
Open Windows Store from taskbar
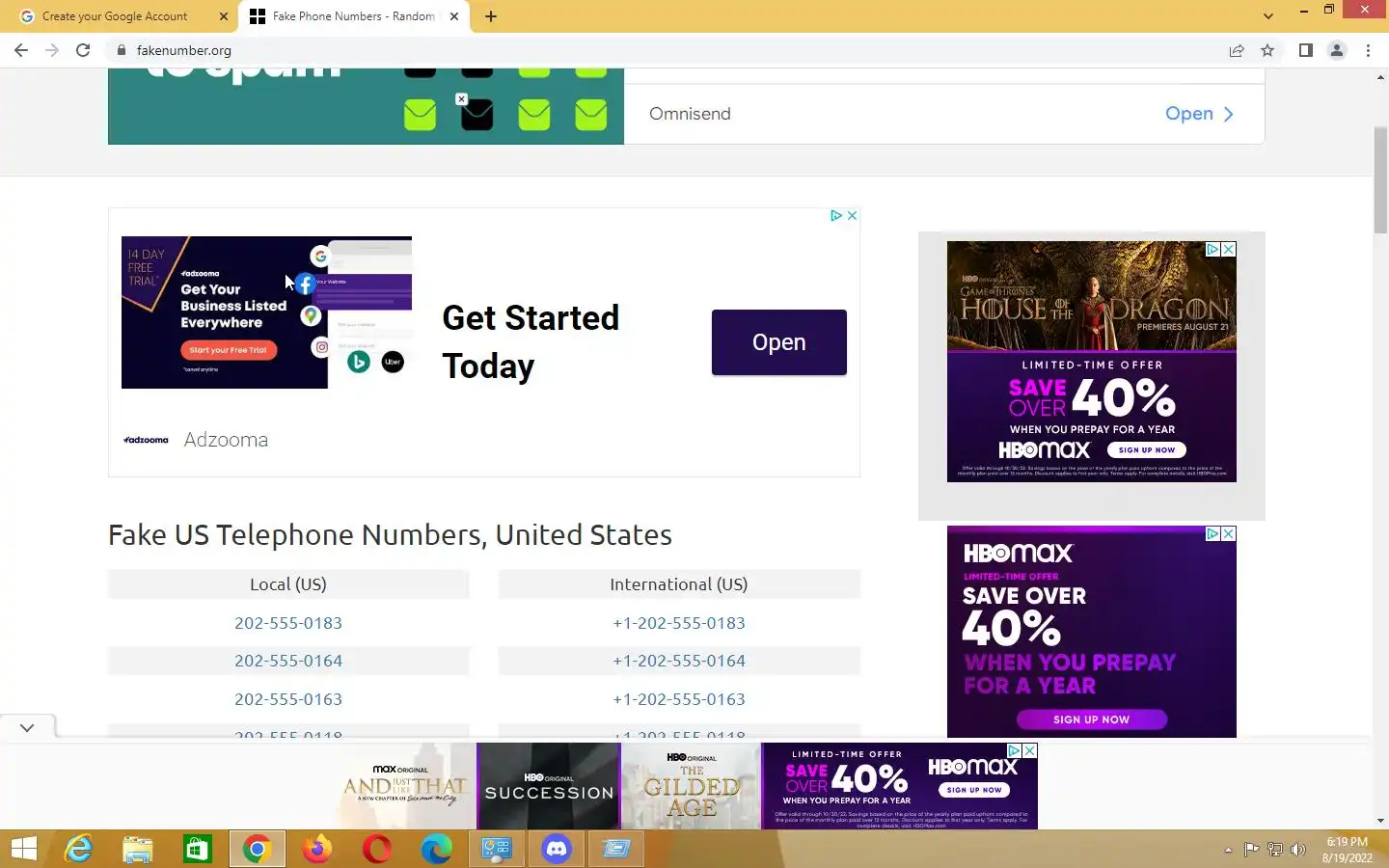point(198,849)
